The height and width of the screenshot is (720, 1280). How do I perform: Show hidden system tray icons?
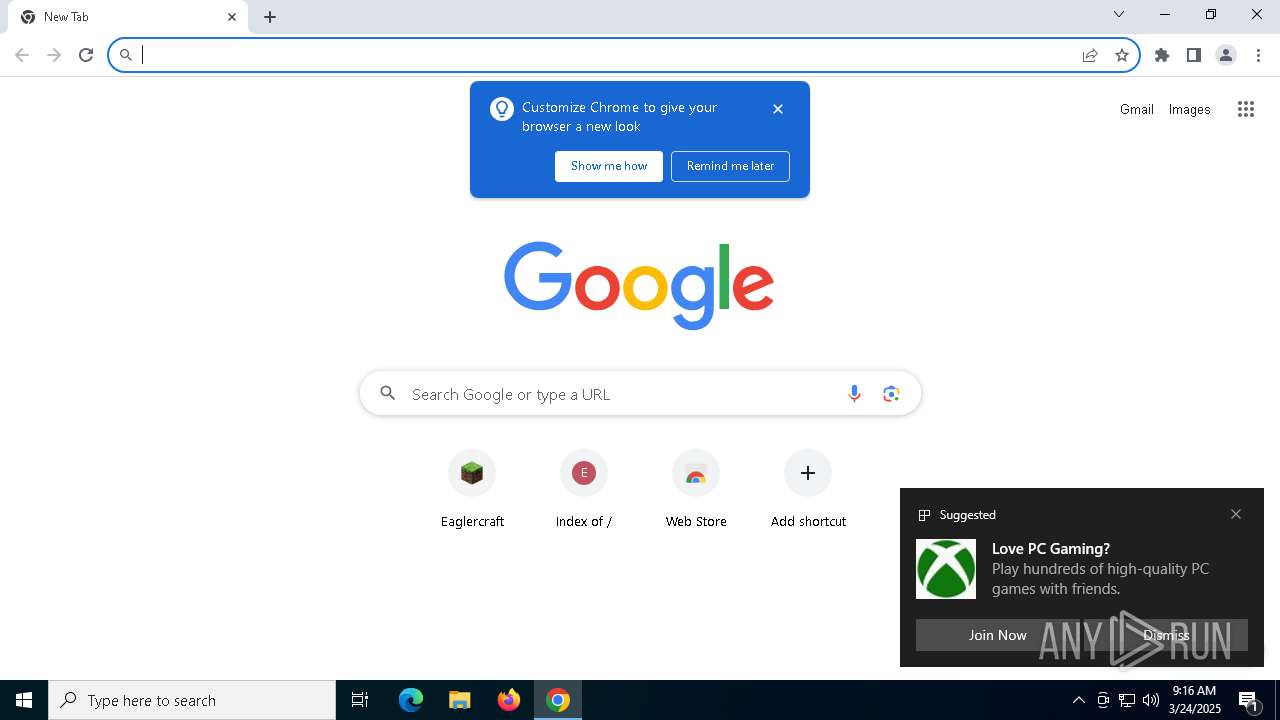click(x=1078, y=700)
